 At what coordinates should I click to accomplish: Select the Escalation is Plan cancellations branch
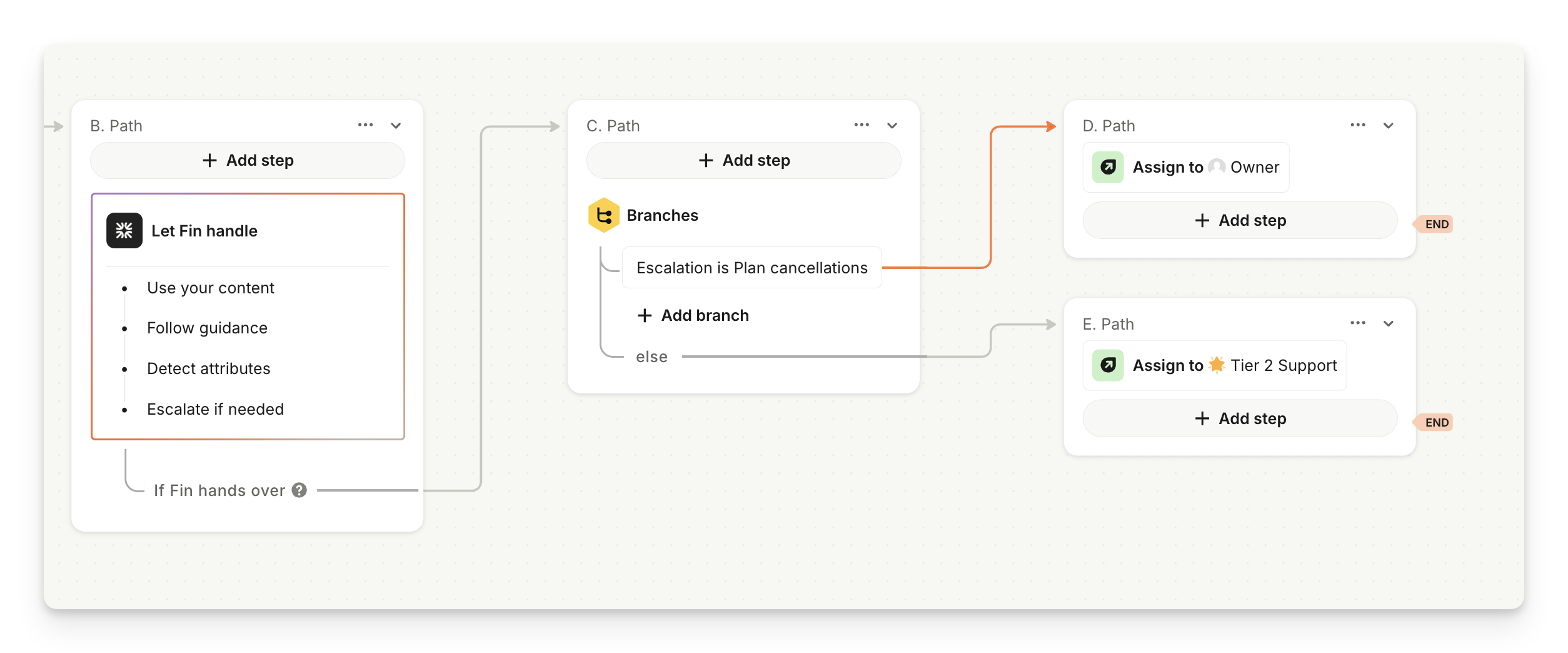point(751,268)
